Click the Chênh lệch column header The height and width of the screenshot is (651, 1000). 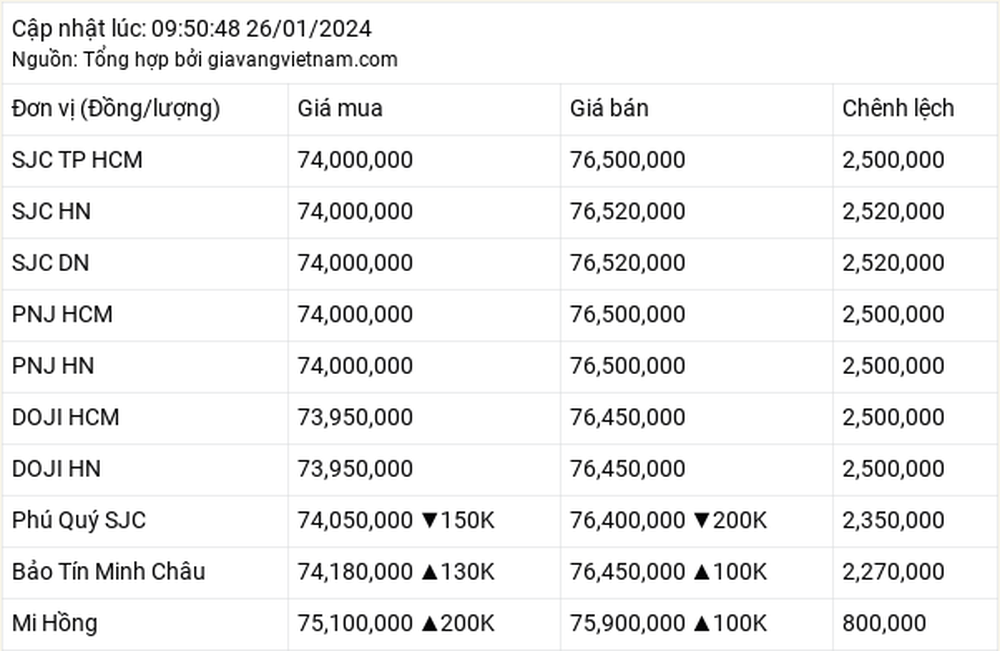[x=898, y=108]
